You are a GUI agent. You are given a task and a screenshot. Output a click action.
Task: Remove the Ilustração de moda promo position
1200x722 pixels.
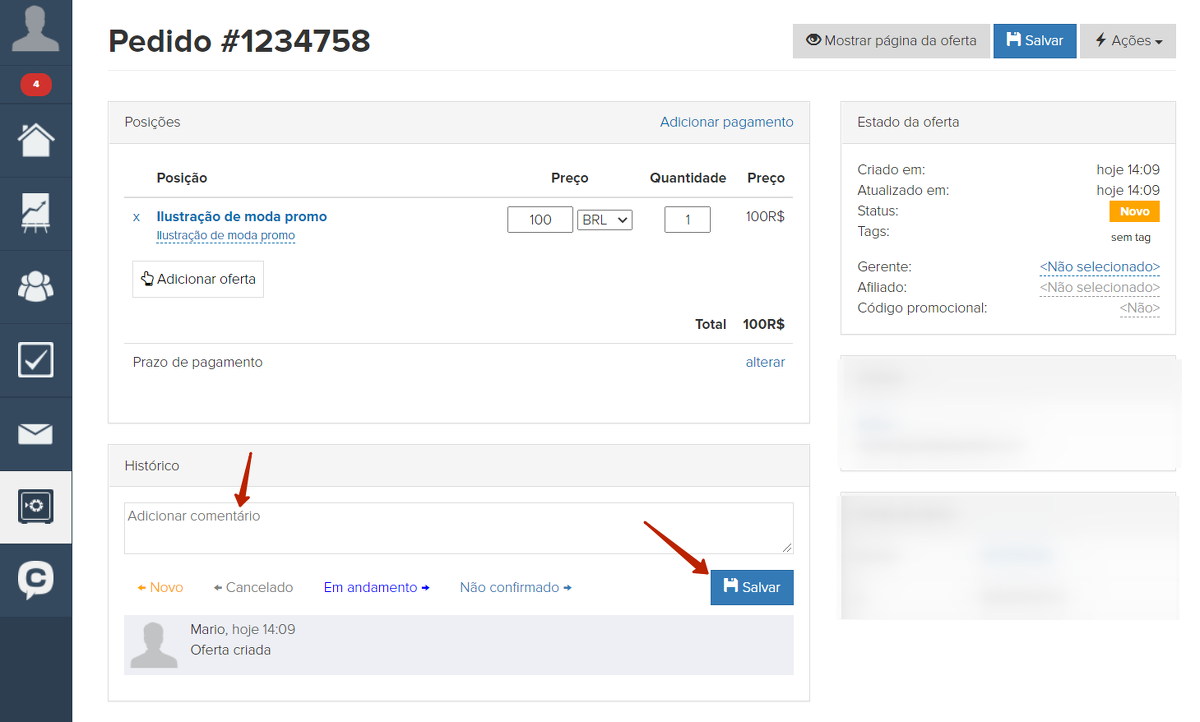[x=137, y=217]
